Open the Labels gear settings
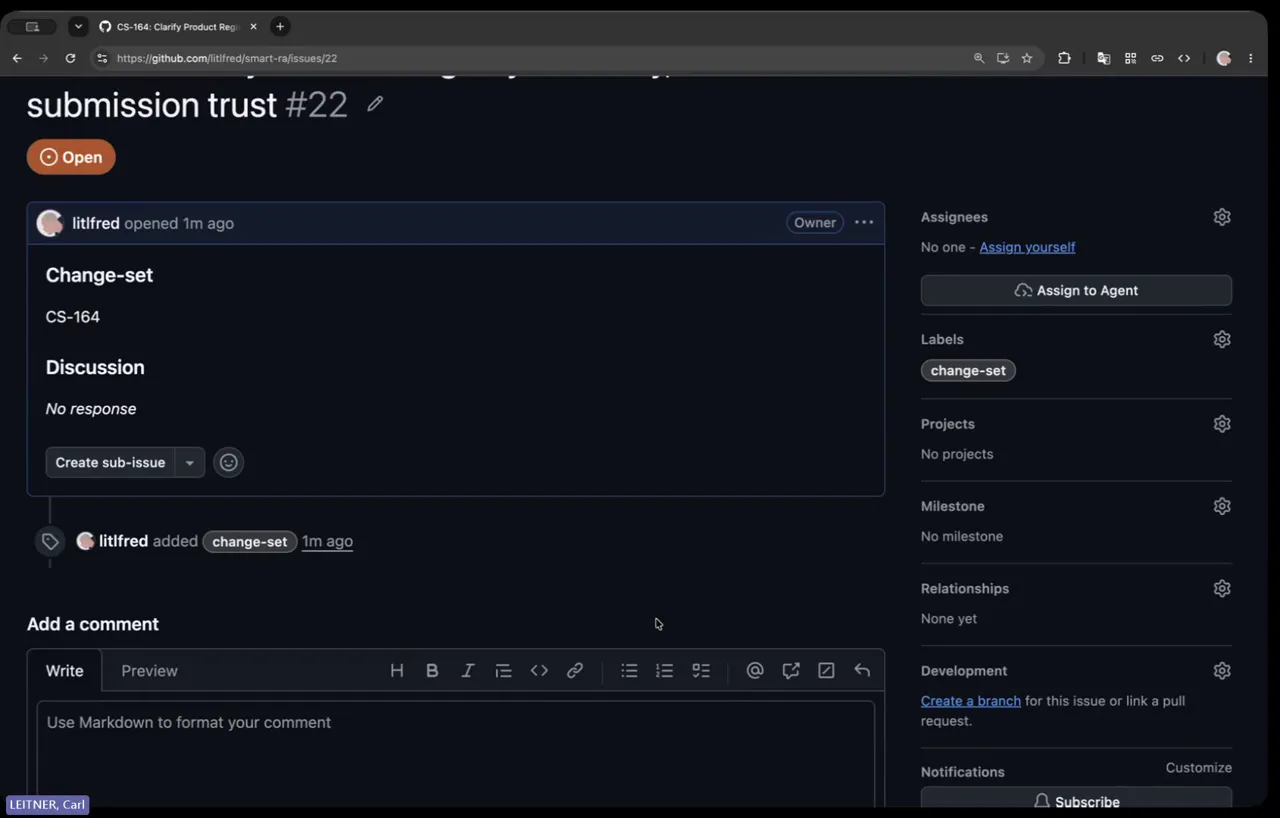This screenshot has height=818, width=1280. coord(1222,339)
